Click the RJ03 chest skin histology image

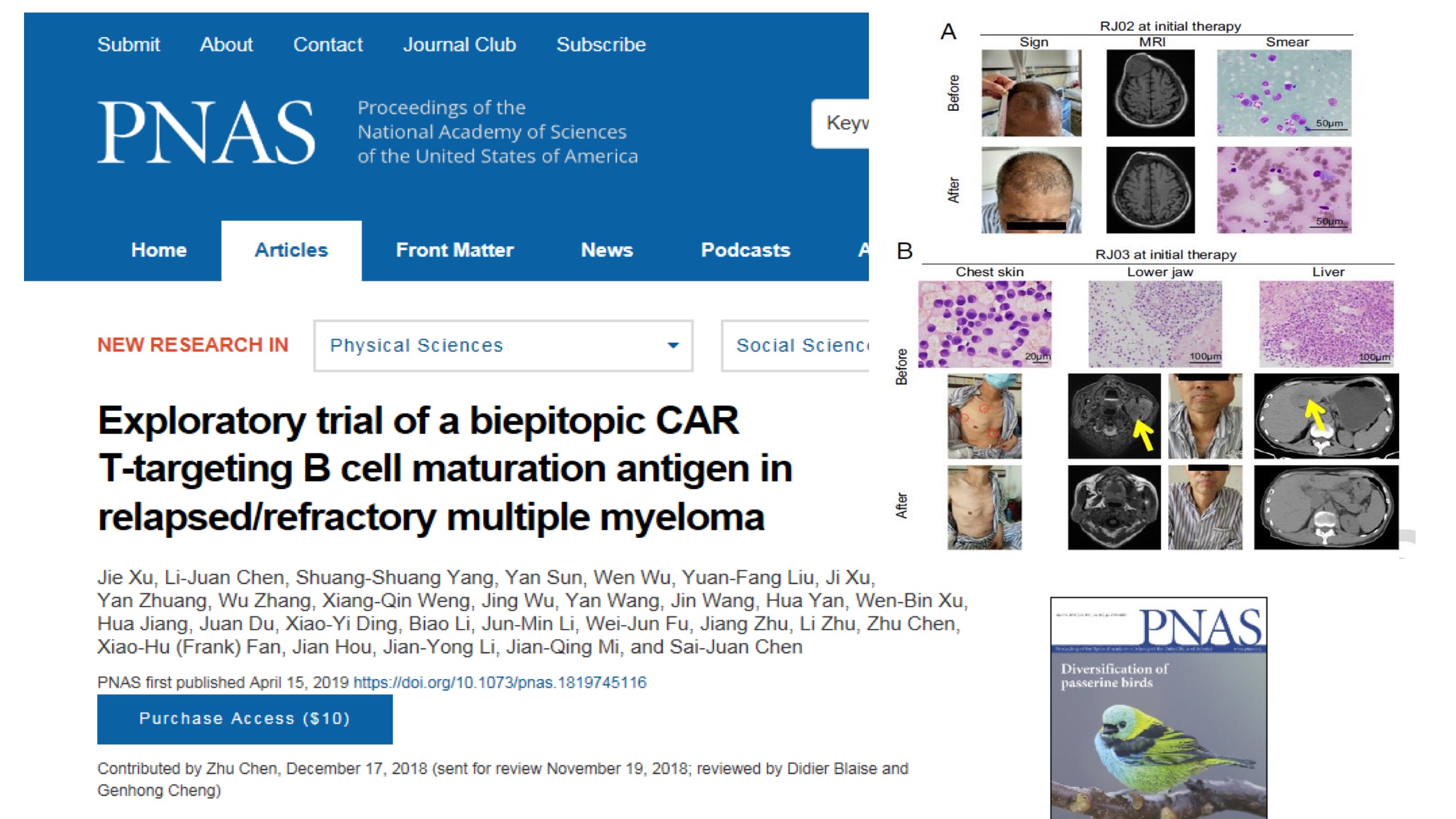[x=985, y=324]
